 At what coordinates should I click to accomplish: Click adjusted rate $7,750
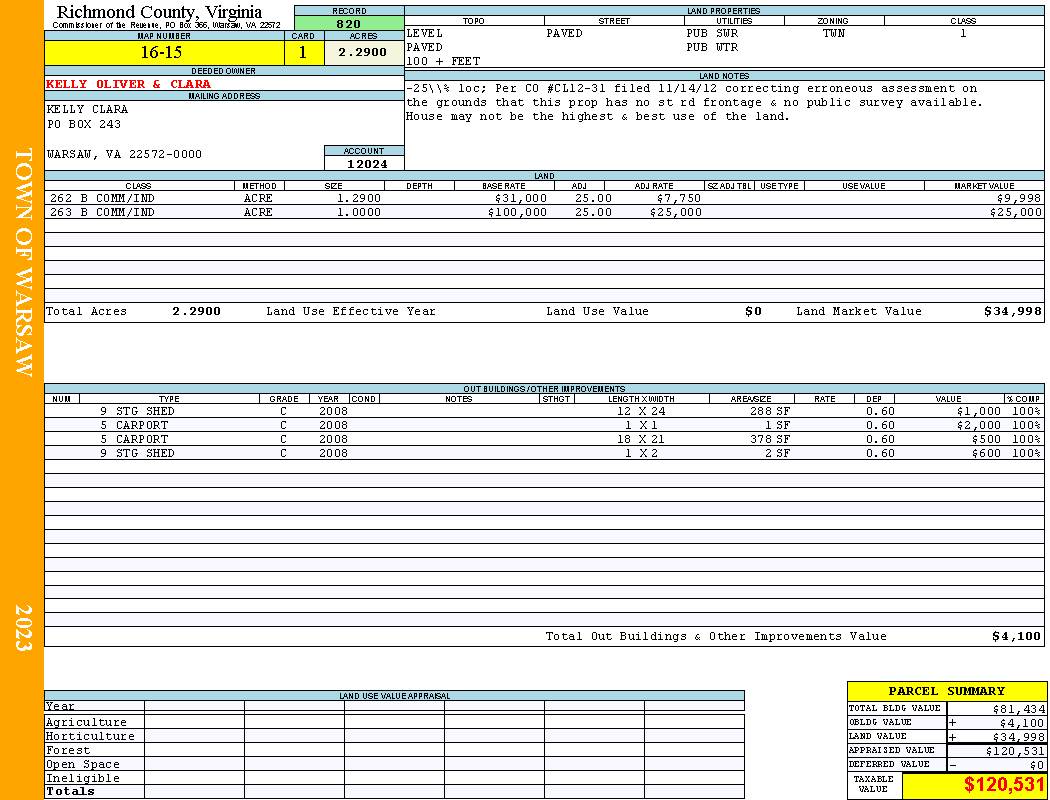[678, 198]
